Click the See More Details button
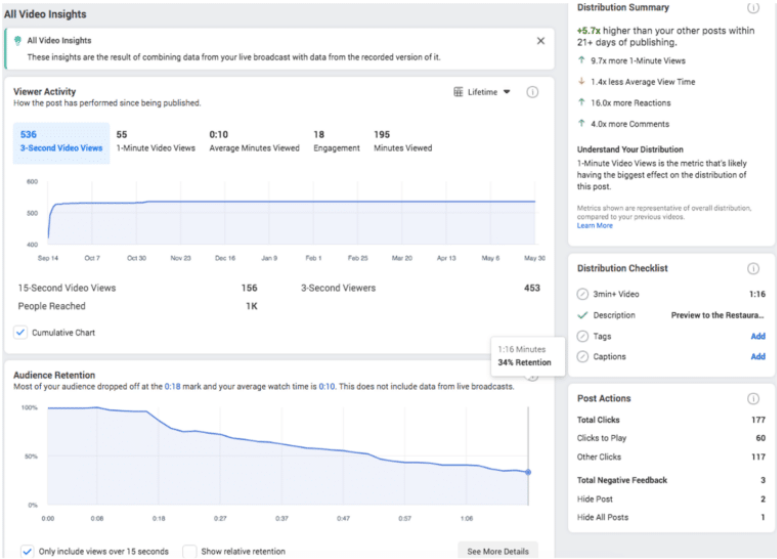 pyautogui.click(x=498, y=551)
